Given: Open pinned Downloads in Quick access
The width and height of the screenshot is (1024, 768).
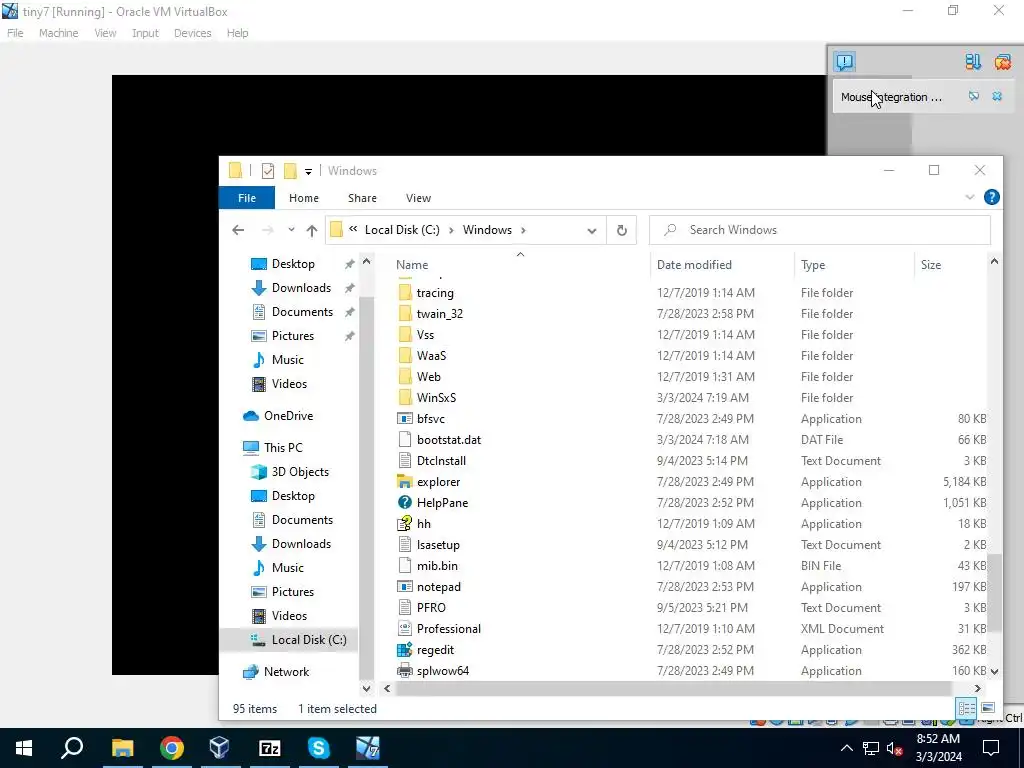Looking at the screenshot, I should pos(301,288).
